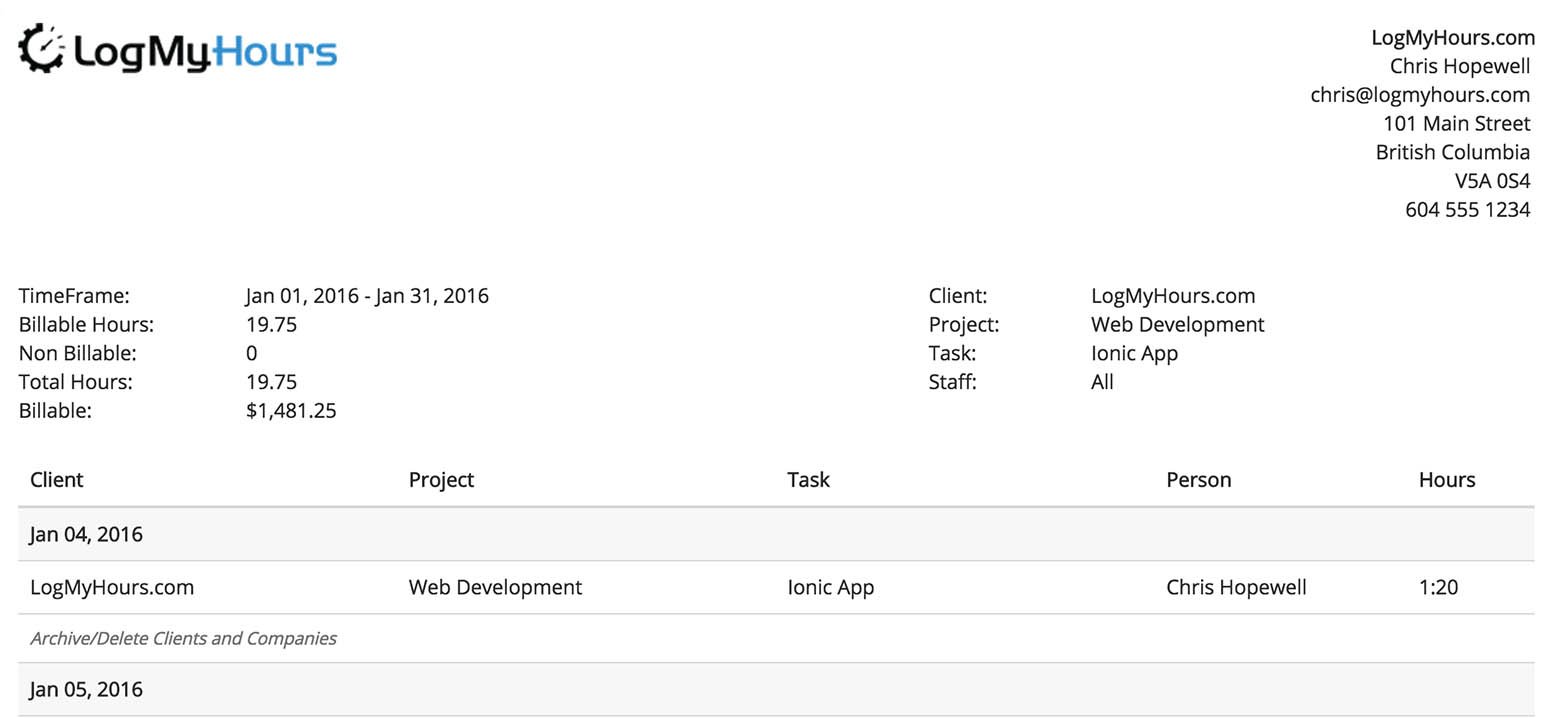
Task: Click the 604 555 1234 phone number
Action: click(1467, 210)
